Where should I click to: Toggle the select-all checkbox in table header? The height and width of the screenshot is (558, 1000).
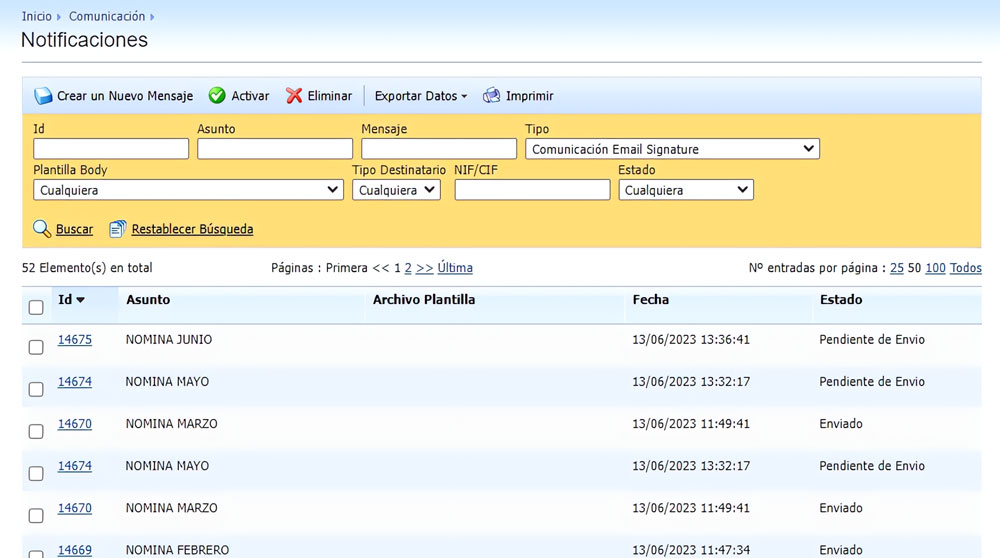coord(36,307)
